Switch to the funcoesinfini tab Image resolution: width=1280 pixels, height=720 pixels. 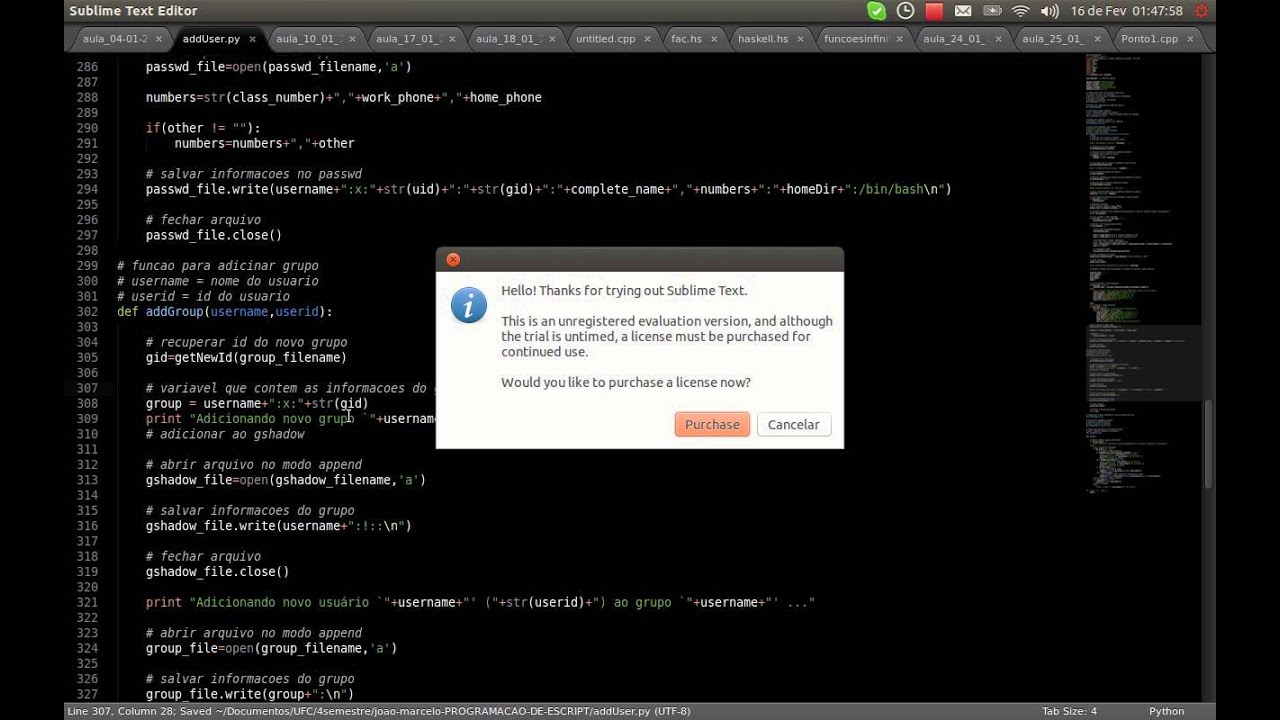(x=857, y=39)
